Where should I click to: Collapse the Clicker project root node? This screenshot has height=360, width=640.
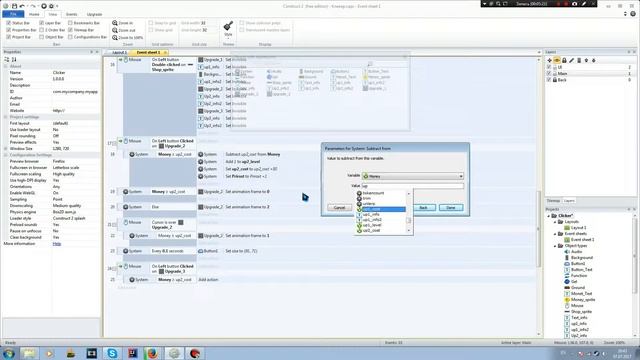(x=549, y=216)
